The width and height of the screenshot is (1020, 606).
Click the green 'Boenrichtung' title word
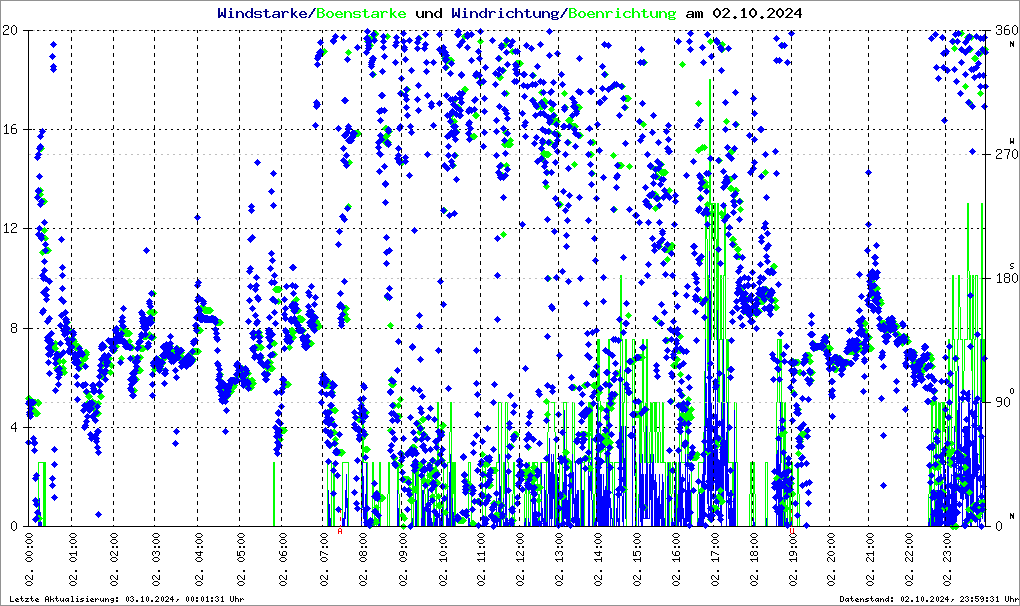622,14
